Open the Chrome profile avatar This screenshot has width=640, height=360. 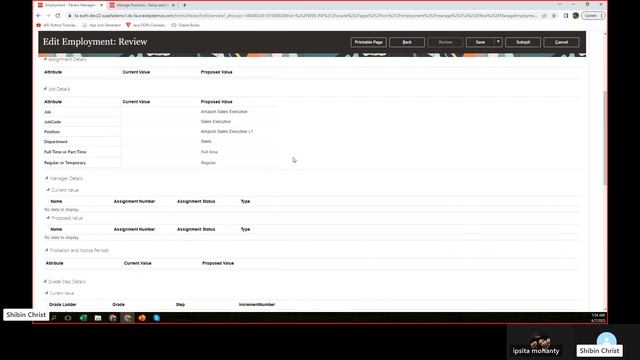(576, 16)
